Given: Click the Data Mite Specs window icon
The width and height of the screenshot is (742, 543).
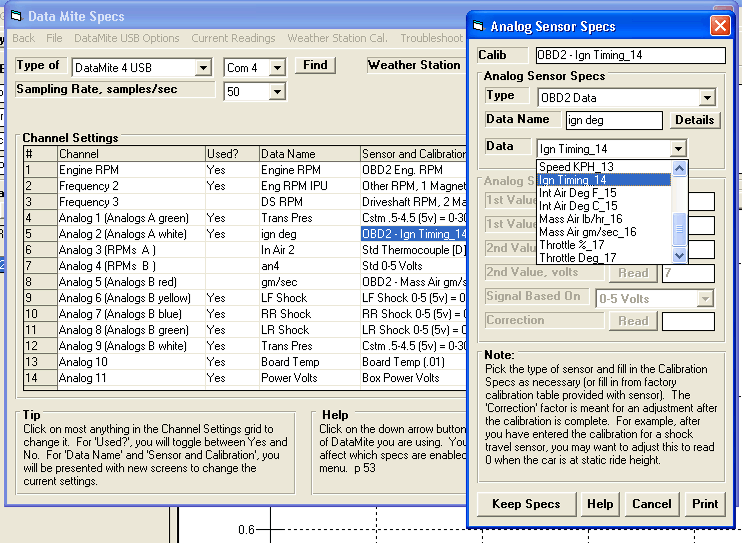Looking at the screenshot, I should [17, 16].
